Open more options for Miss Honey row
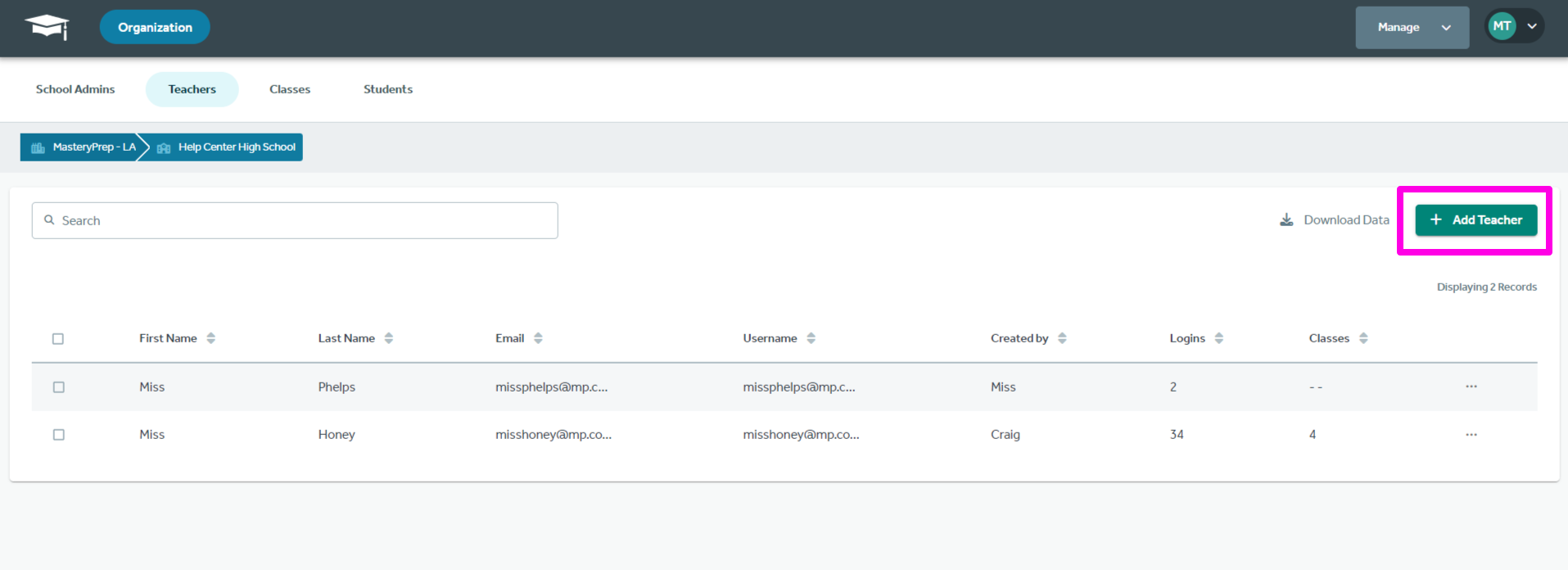Screen dimensions: 1568x570 pos(1471,435)
